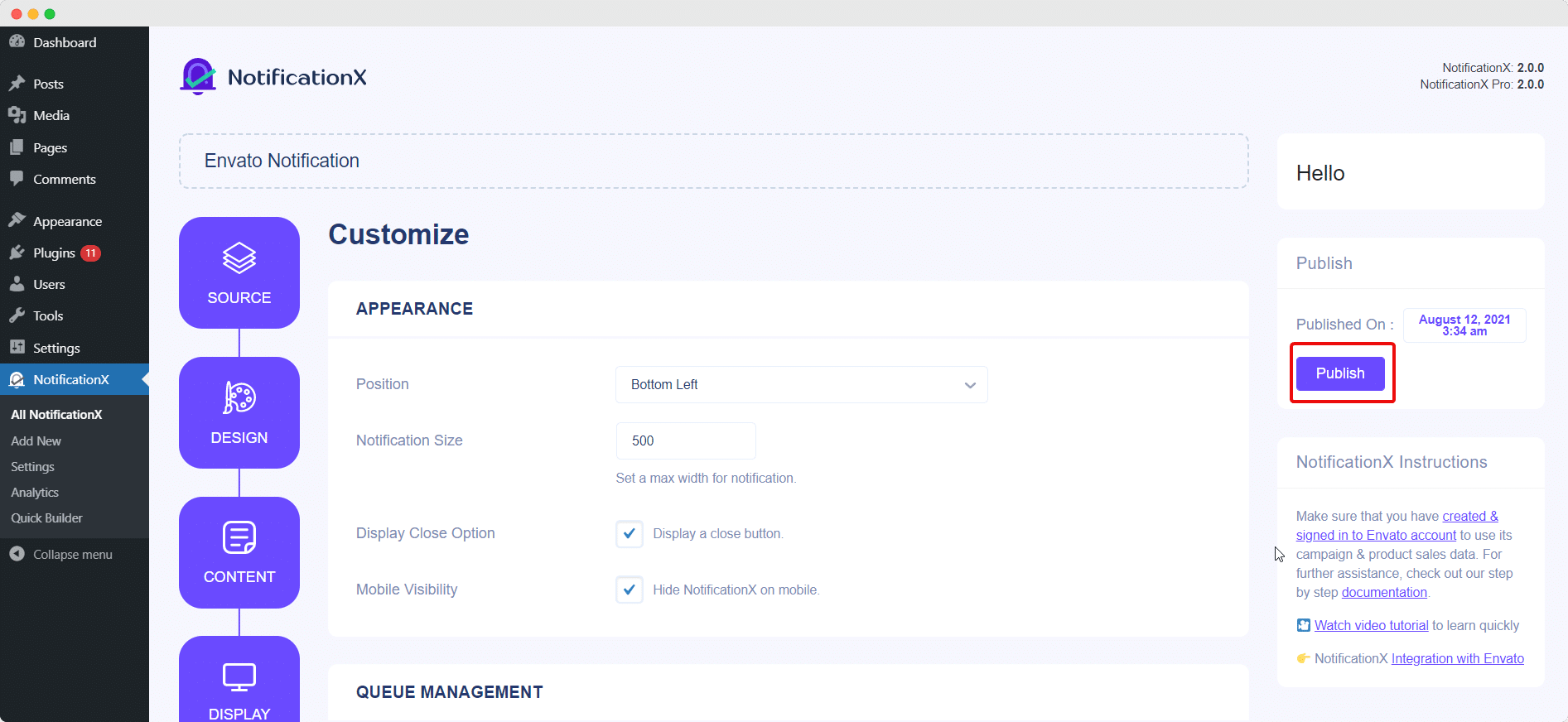This screenshot has width=1568, height=722.
Task: Click the Notification Size input field
Action: pyautogui.click(x=686, y=440)
